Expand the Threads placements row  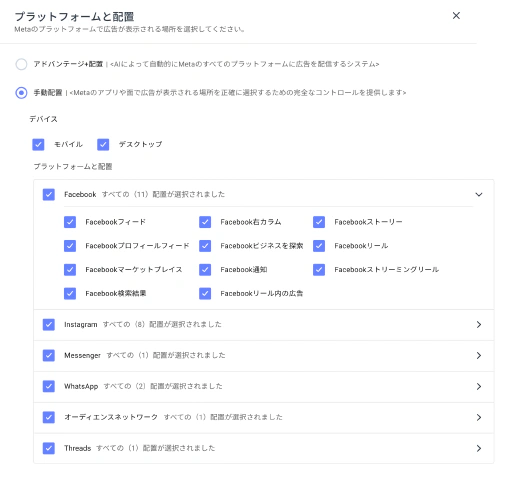point(479,448)
